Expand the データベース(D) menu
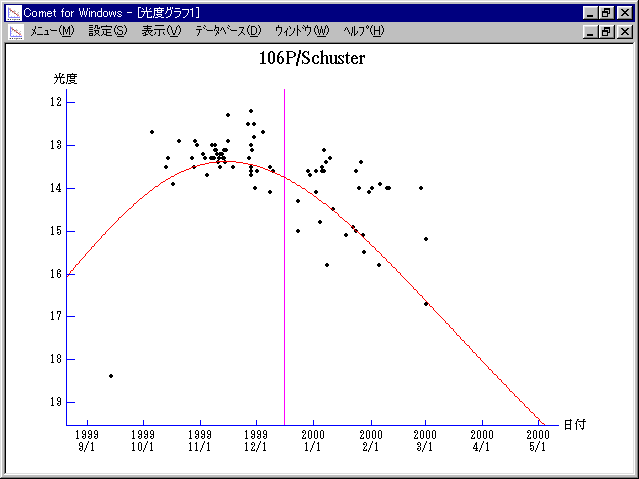The image size is (639, 479). (228, 31)
